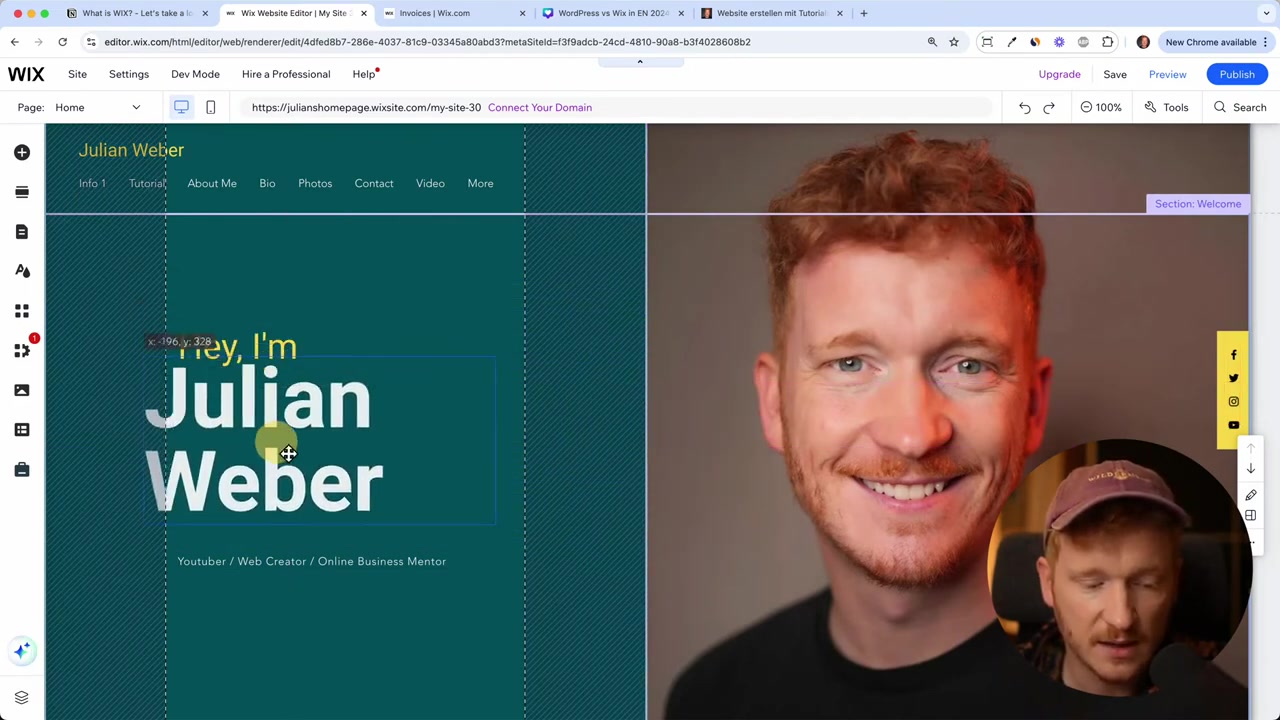Reload the browser page
Viewport: 1280px width, 720px height.
[x=62, y=42]
